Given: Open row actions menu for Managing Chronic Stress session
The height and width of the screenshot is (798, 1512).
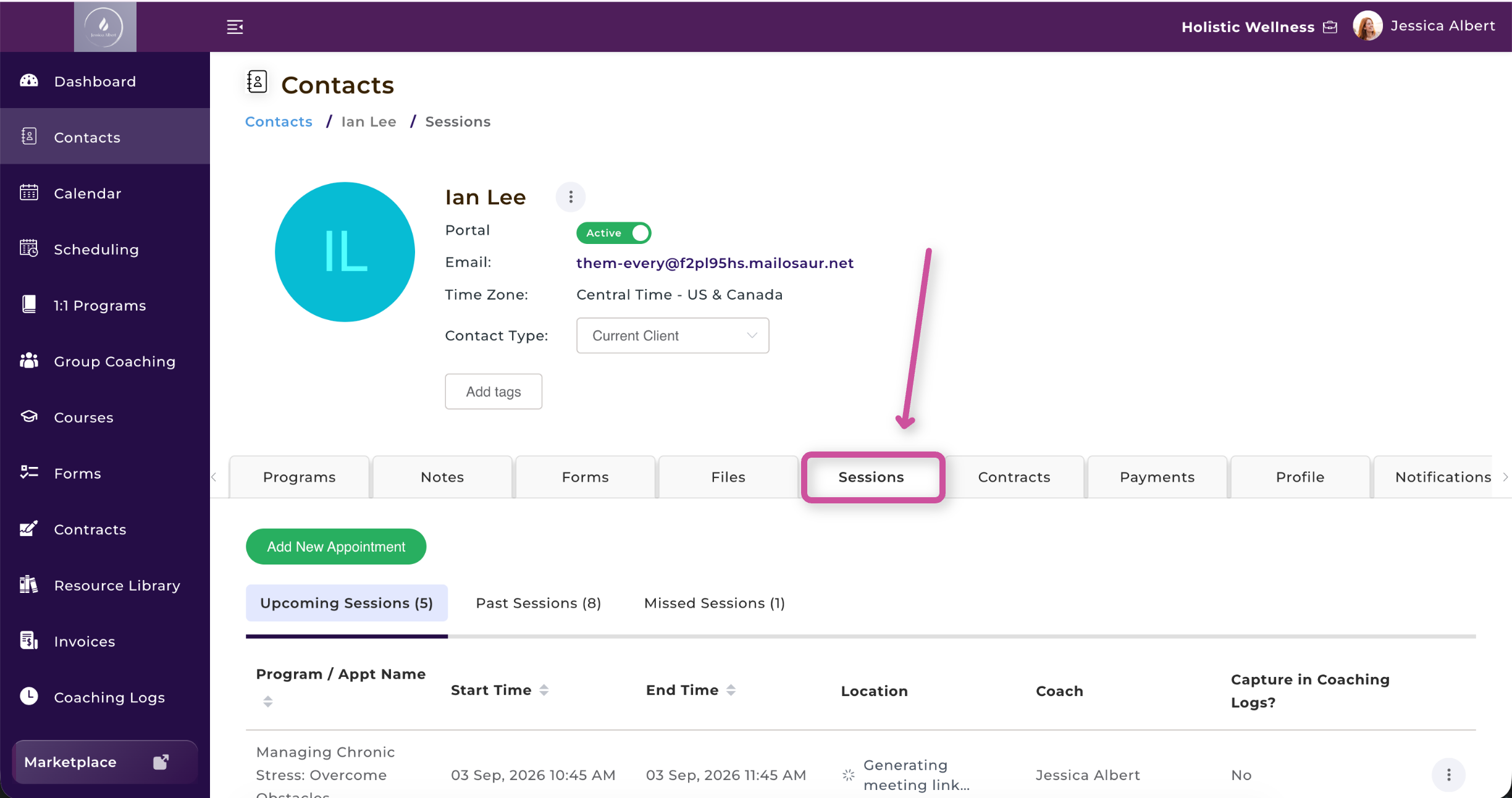Looking at the screenshot, I should click(x=1448, y=775).
